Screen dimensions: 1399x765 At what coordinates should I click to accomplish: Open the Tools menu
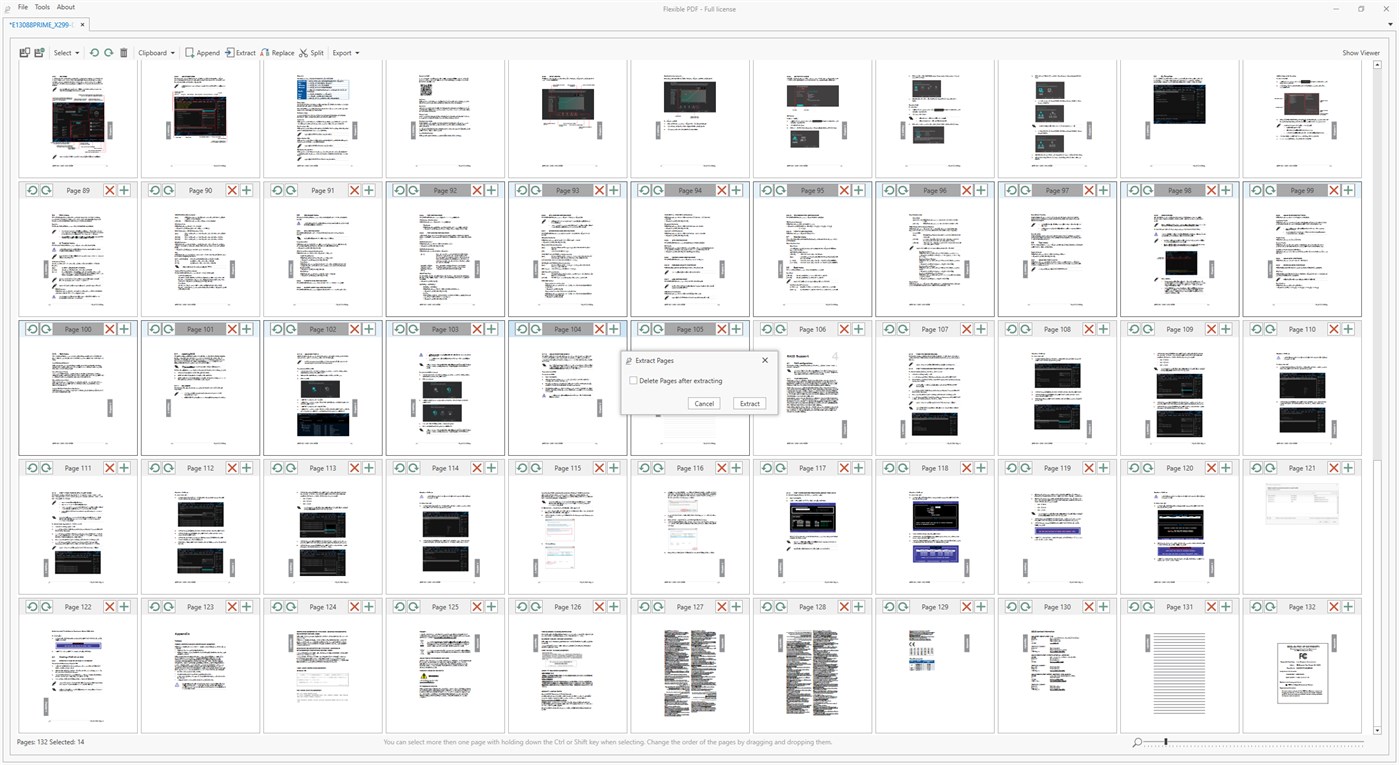[42, 7]
